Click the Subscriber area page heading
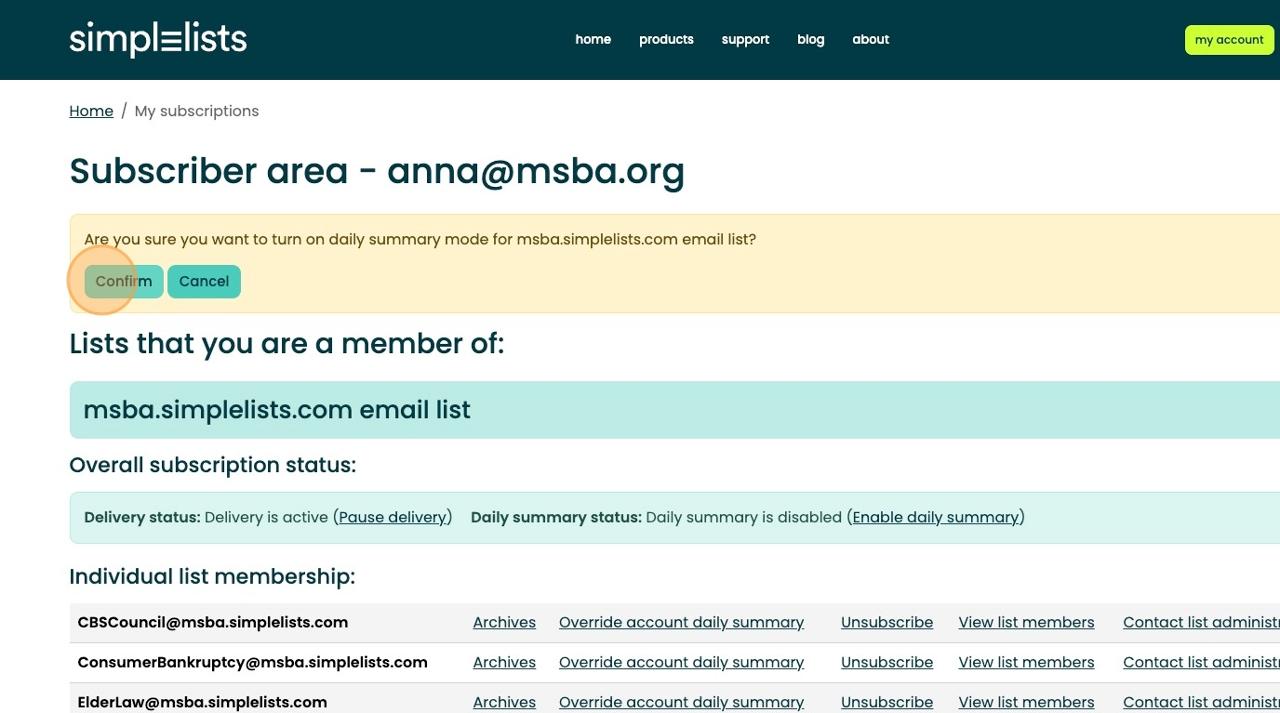1280x713 pixels. [377, 171]
